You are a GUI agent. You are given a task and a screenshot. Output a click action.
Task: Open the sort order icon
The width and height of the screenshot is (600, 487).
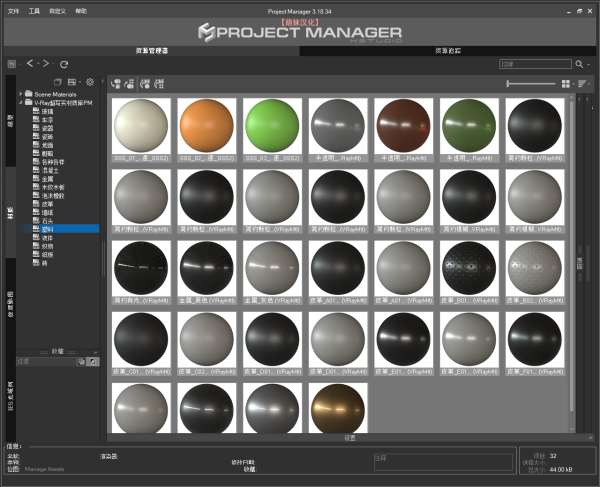pos(582,84)
